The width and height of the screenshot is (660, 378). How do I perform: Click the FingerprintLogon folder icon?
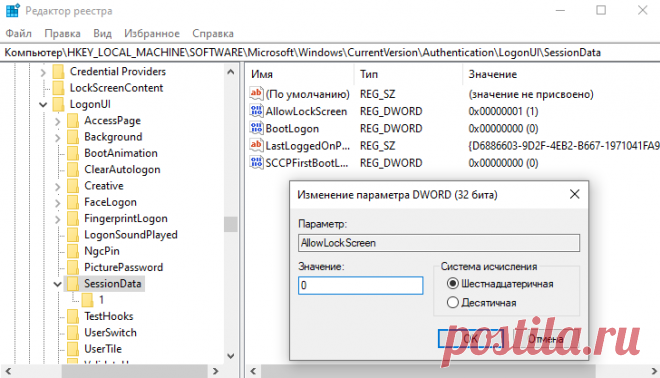coord(73,218)
